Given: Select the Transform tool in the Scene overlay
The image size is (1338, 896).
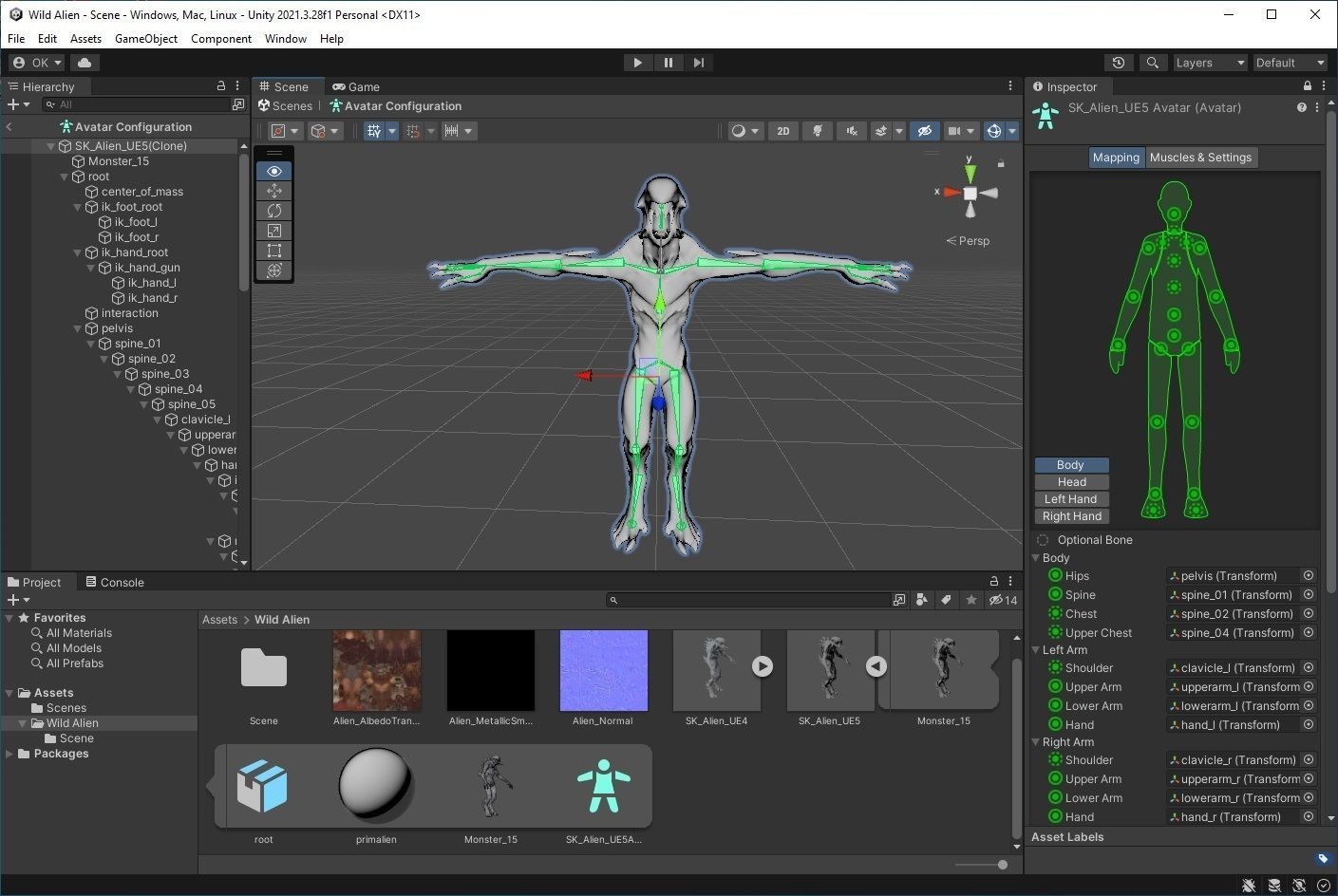Looking at the screenshot, I should (274, 271).
